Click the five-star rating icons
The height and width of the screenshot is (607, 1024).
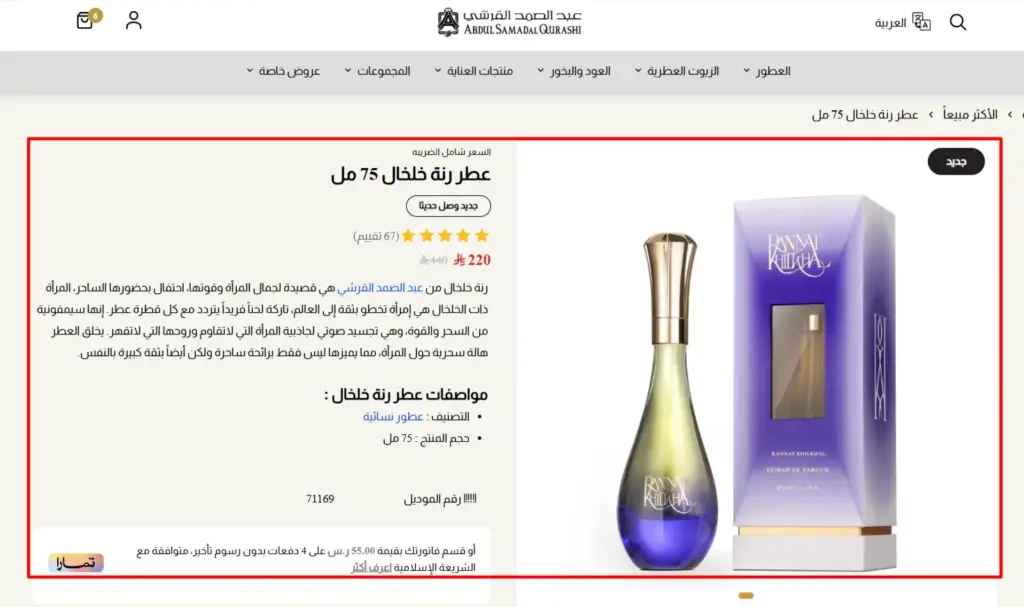(x=445, y=236)
